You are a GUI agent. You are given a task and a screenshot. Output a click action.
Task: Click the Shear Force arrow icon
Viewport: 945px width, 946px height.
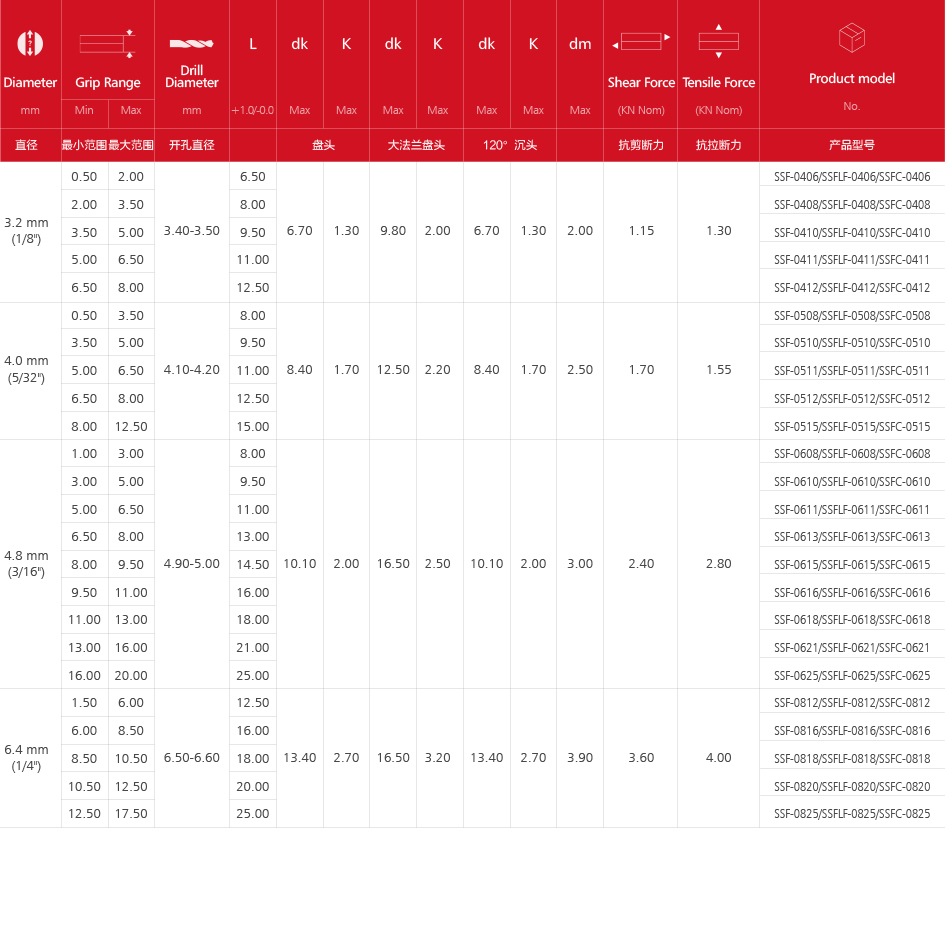pos(641,42)
